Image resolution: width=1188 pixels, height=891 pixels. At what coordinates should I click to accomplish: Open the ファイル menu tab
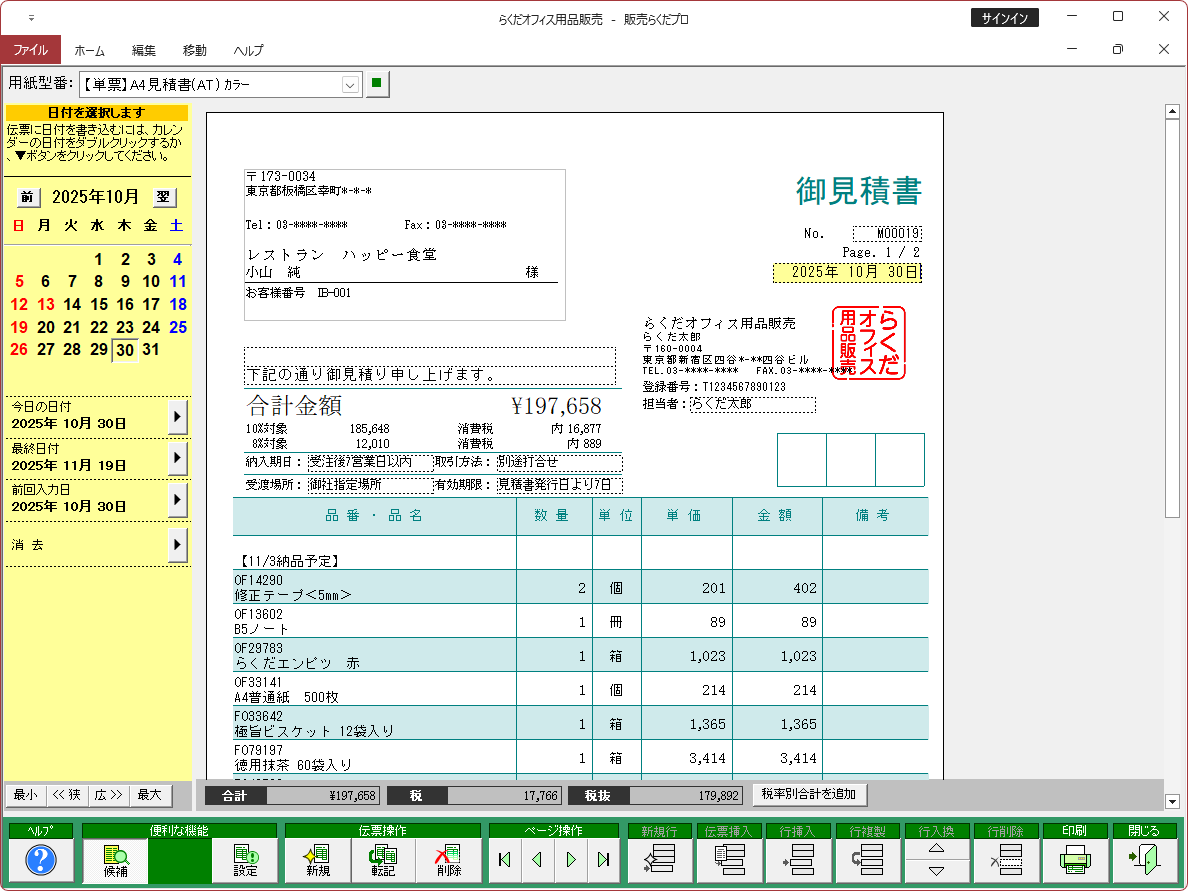coord(30,50)
